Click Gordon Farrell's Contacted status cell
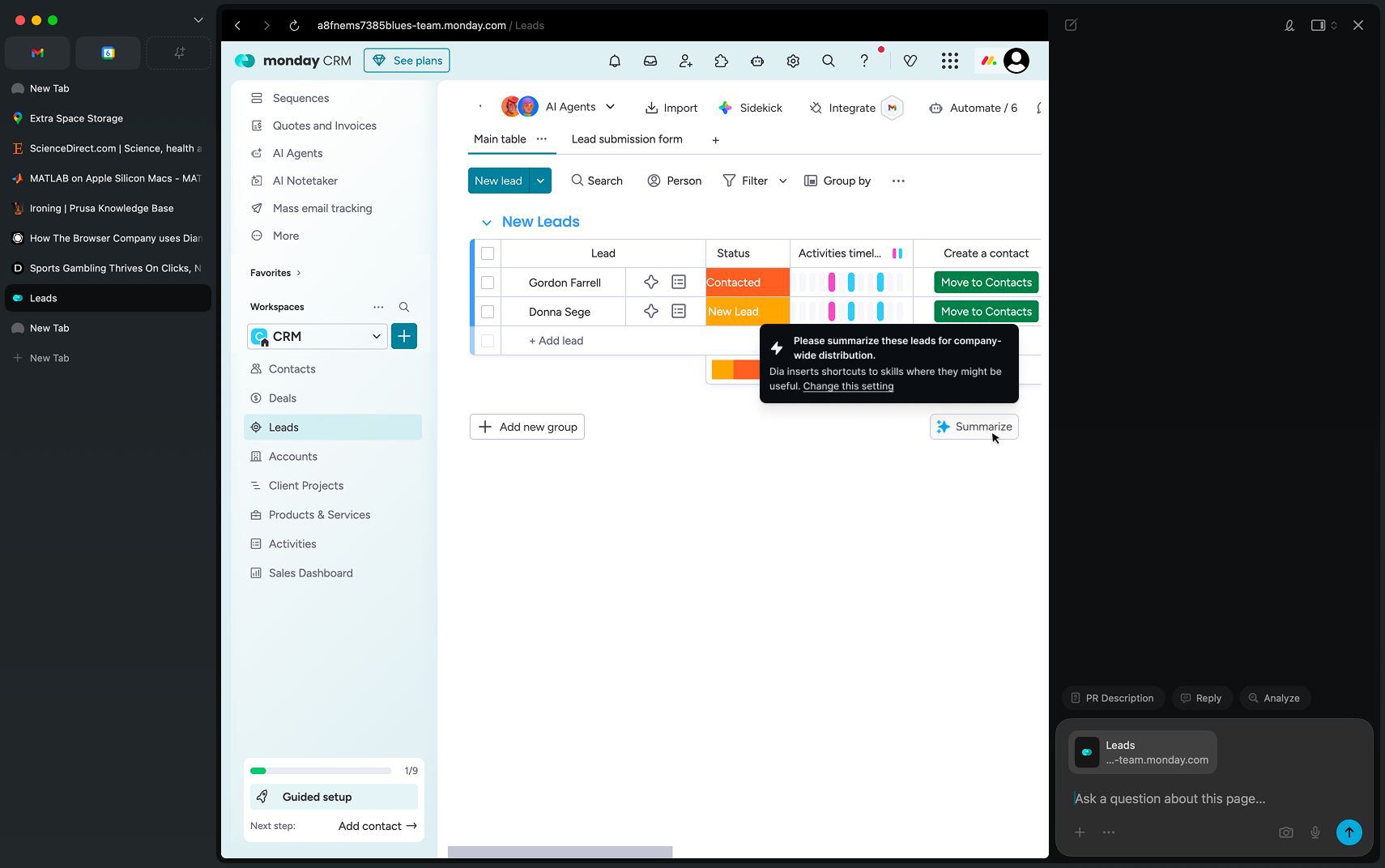Screen dimensions: 1385x868 tap(748, 283)
